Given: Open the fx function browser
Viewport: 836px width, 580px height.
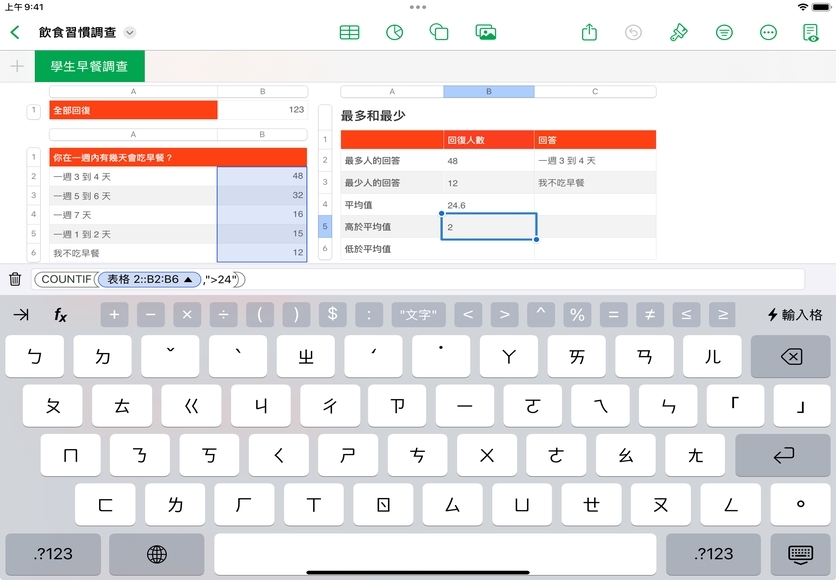Looking at the screenshot, I should coord(60,315).
